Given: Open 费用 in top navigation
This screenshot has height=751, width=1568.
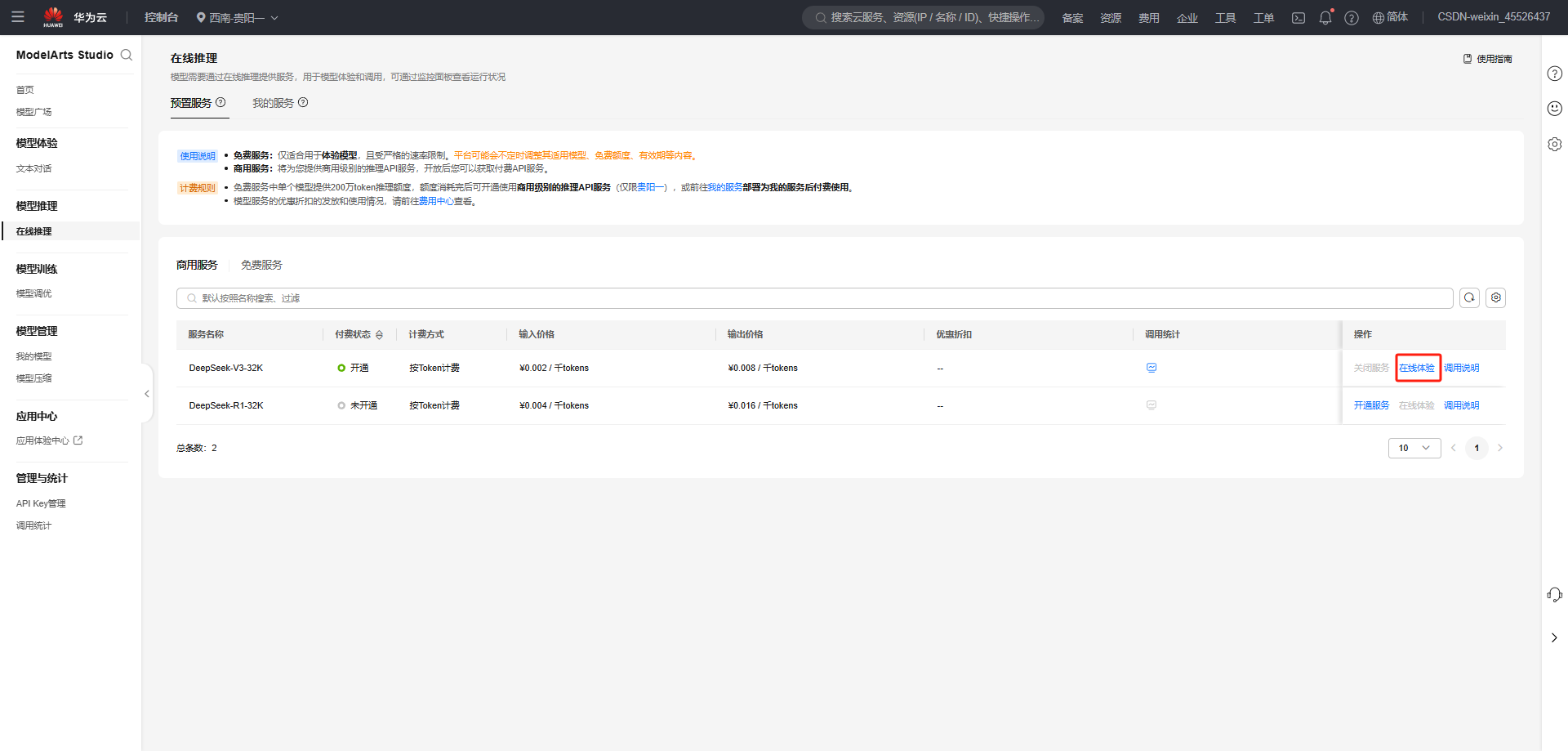Looking at the screenshot, I should click(x=1149, y=18).
